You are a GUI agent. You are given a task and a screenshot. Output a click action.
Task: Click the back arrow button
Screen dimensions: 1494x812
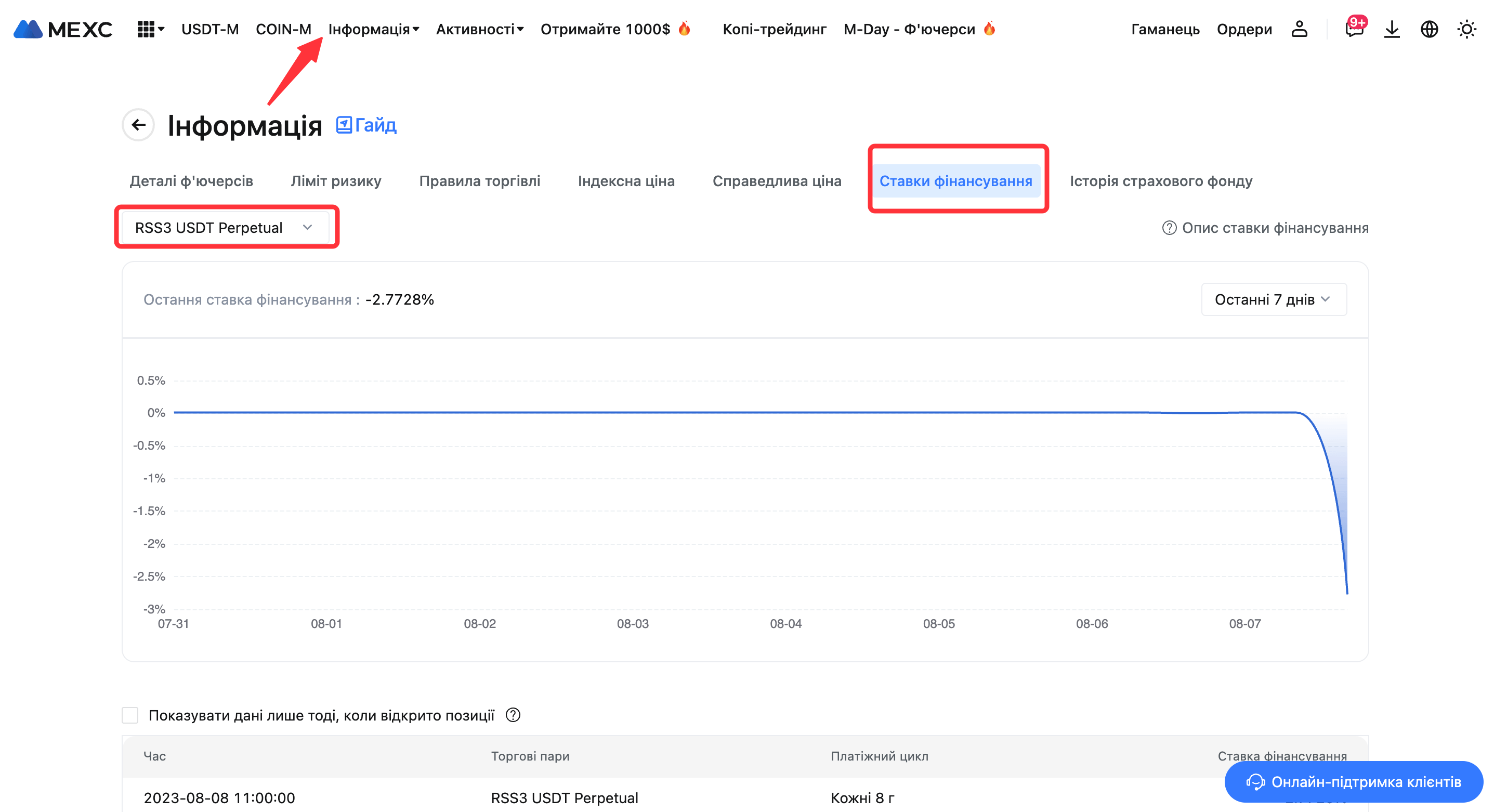pyautogui.click(x=138, y=125)
